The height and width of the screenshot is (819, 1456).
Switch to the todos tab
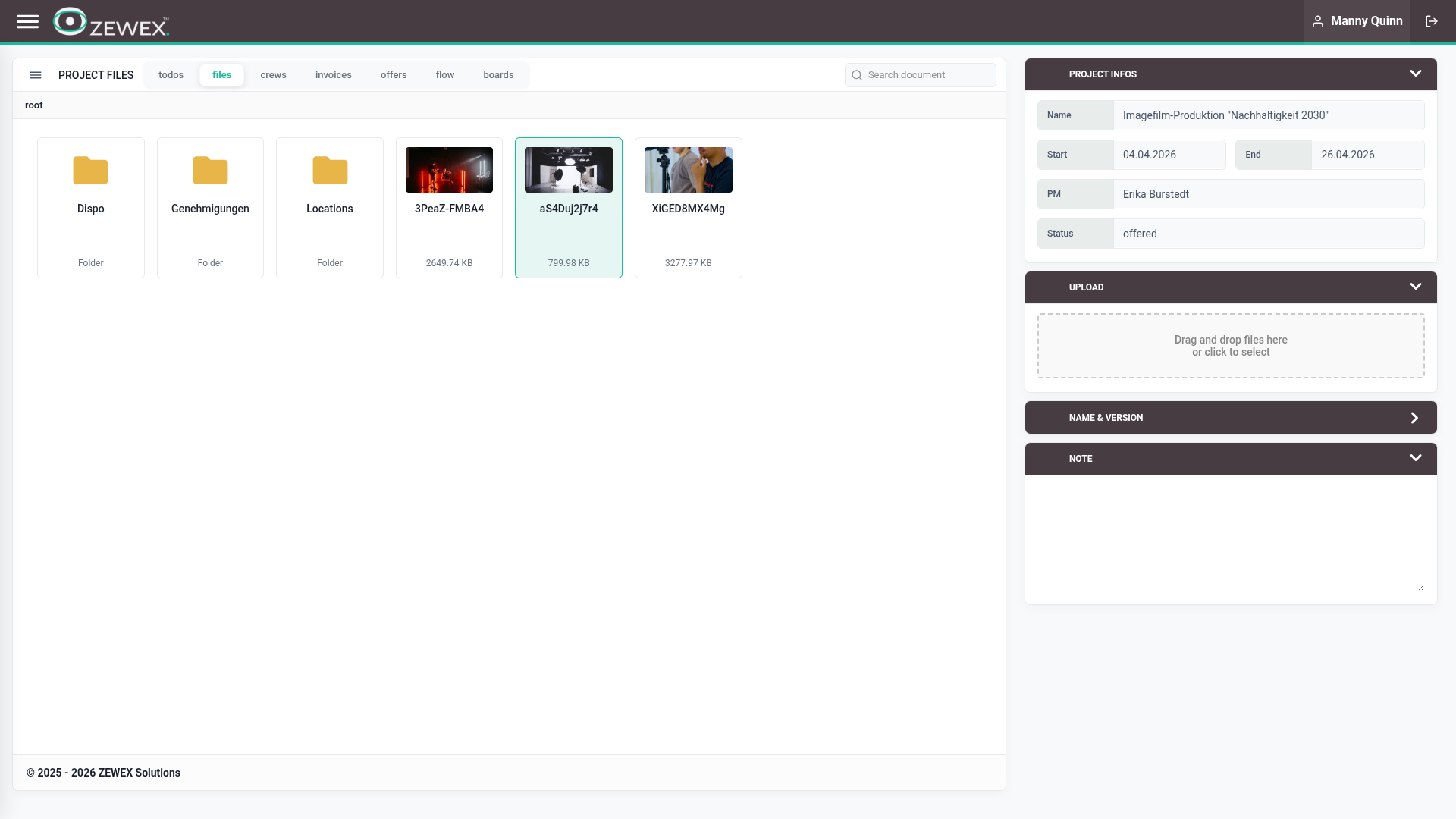(171, 75)
